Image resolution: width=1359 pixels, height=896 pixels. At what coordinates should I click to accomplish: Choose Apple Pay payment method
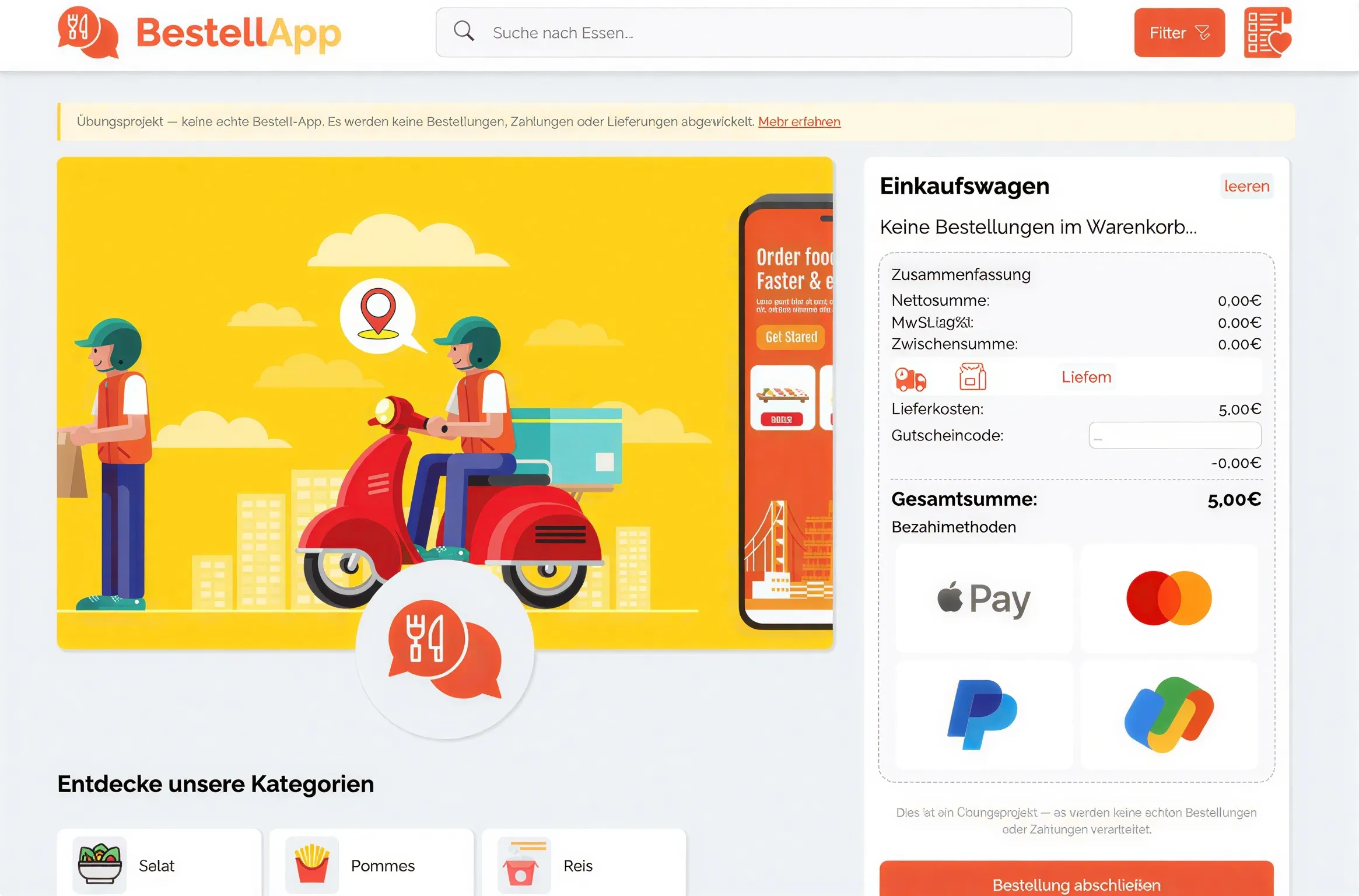tap(984, 598)
